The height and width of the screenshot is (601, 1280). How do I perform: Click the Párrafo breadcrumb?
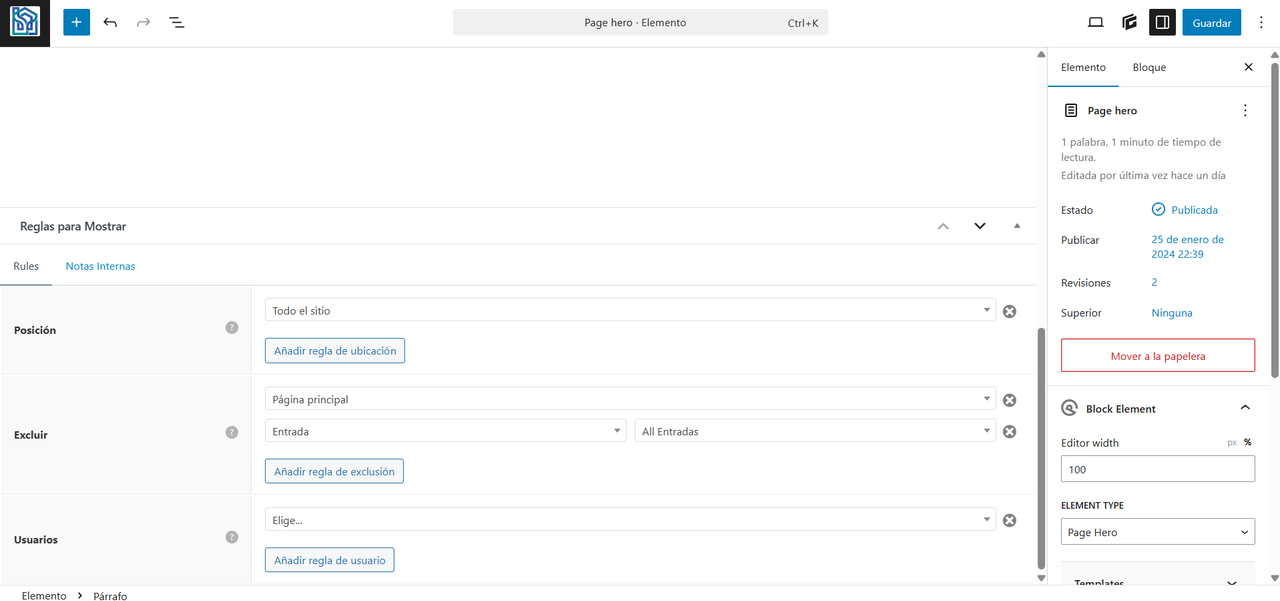coord(110,595)
